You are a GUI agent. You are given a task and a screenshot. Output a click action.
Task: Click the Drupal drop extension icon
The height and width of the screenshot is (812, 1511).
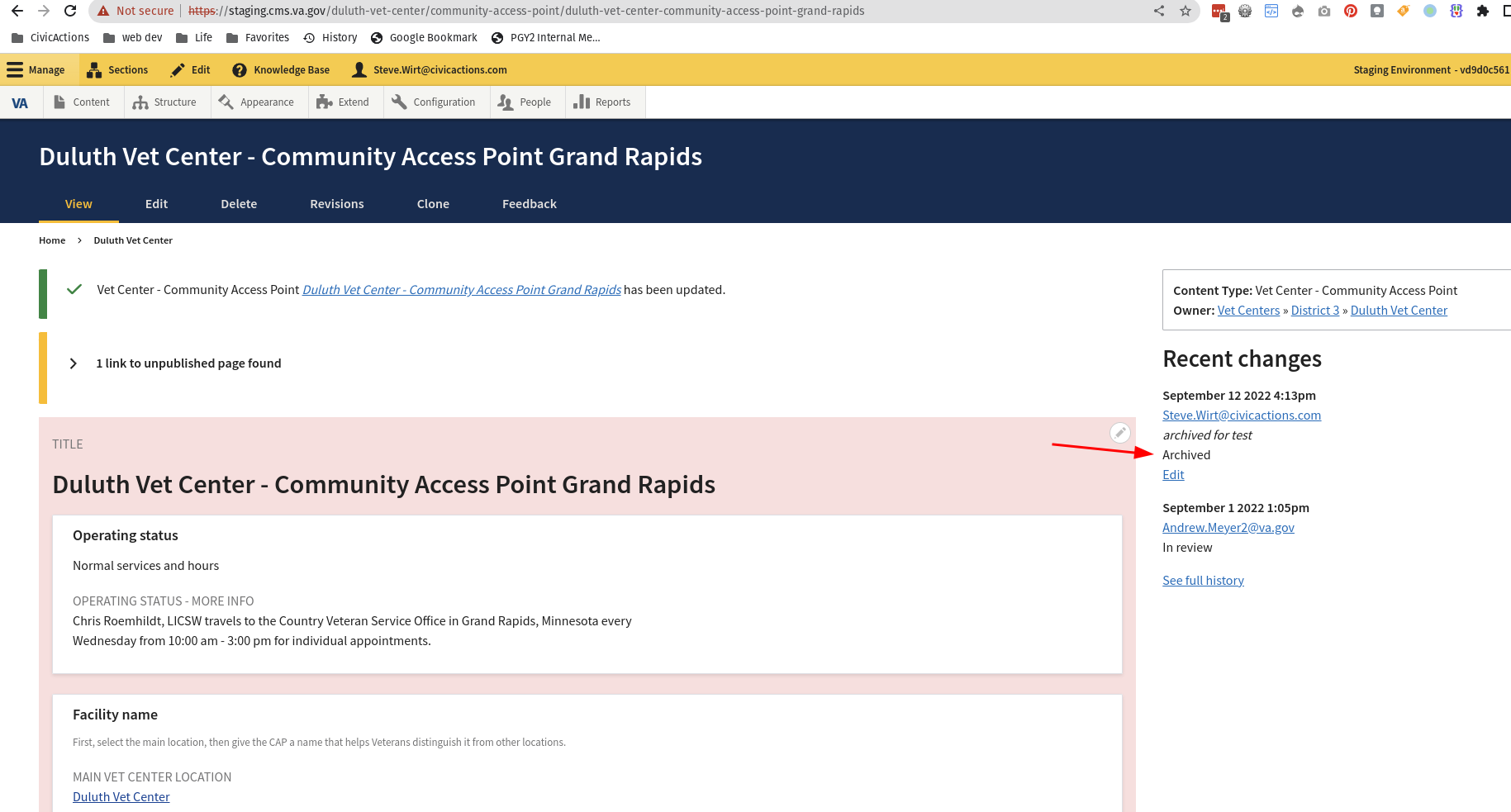coord(1298,11)
